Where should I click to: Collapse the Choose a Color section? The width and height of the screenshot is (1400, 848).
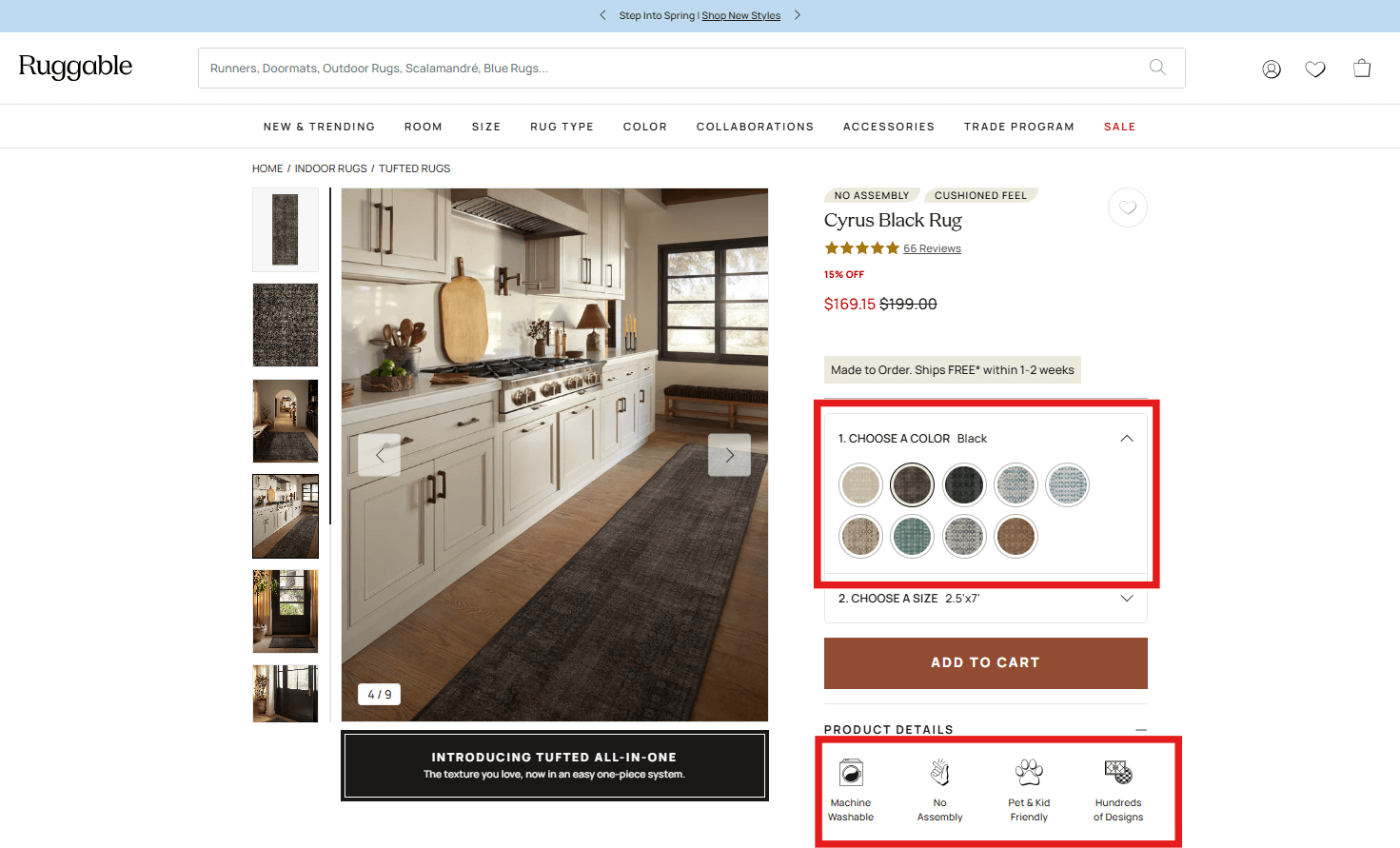click(x=1126, y=438)
